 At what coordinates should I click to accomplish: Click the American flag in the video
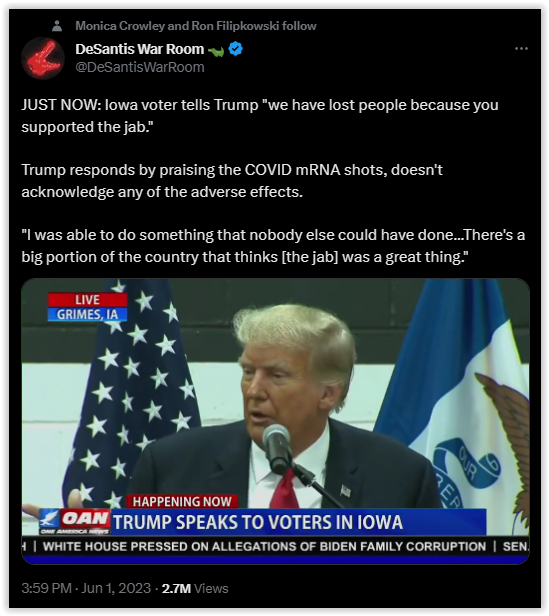pyautogui.click(x=130, y=393)
